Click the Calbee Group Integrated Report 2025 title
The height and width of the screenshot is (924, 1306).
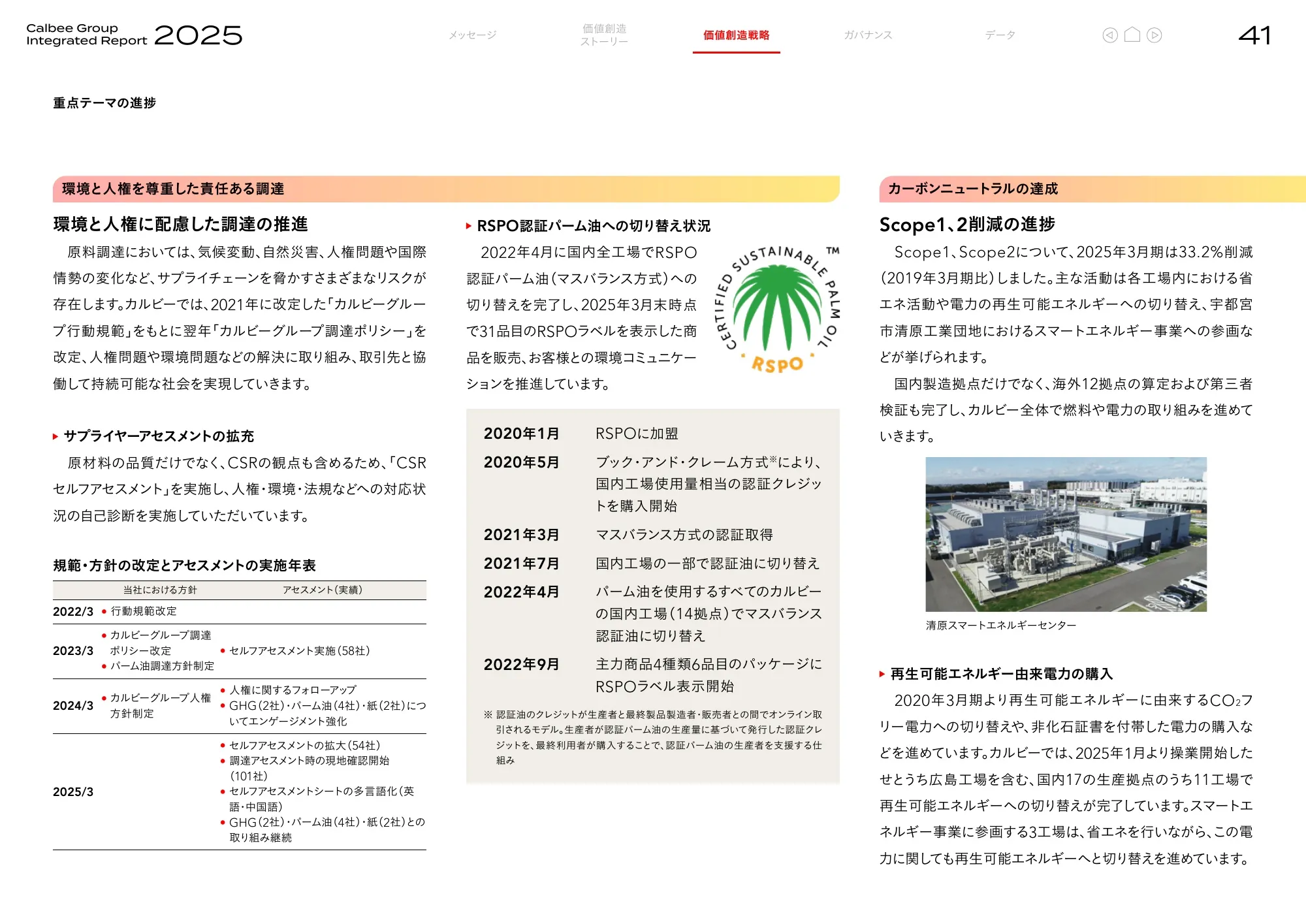(134, 35)
